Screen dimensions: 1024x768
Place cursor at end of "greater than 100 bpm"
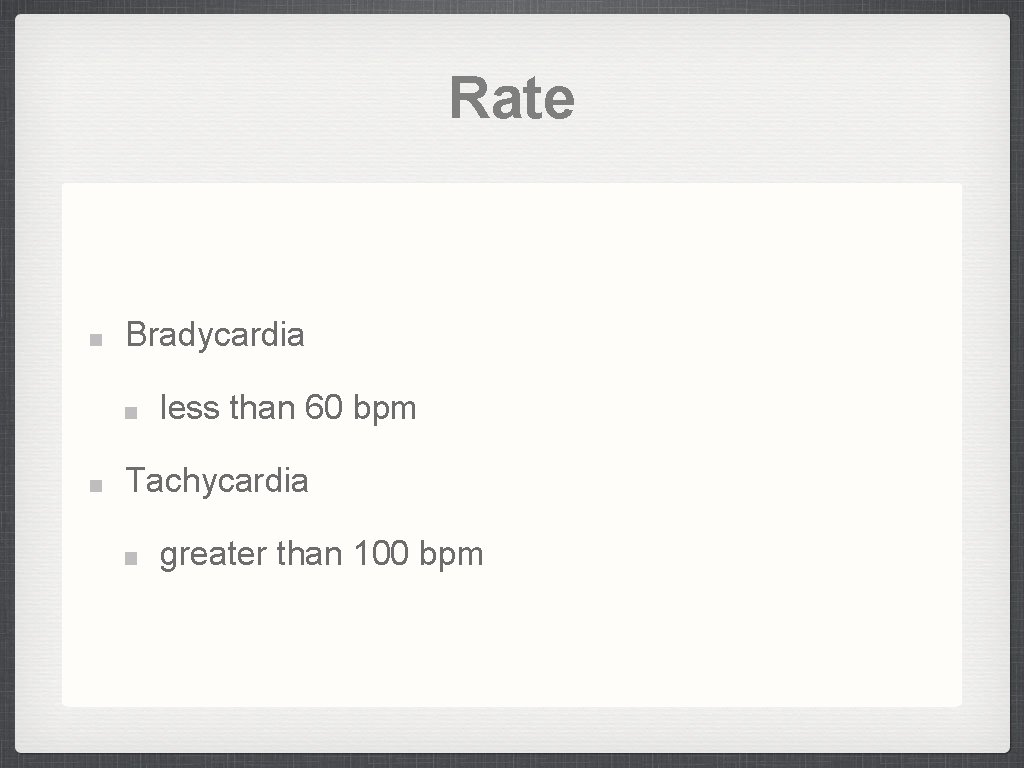click(484, 554)
